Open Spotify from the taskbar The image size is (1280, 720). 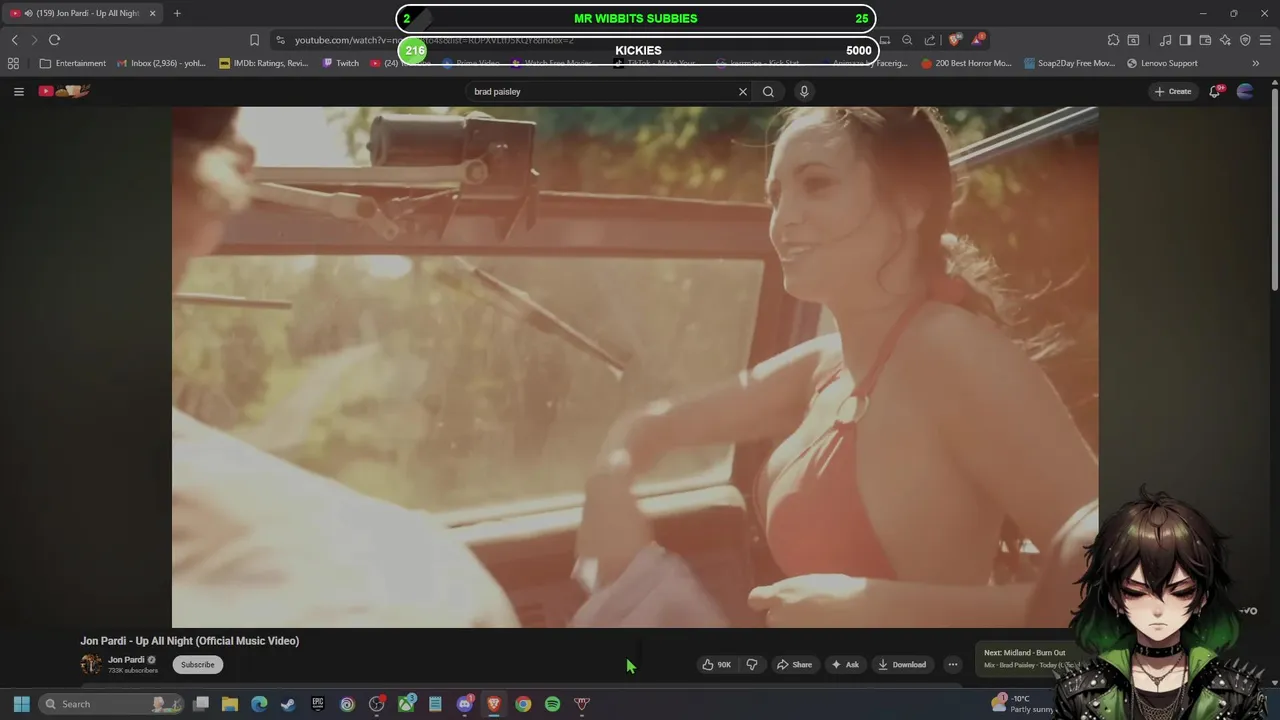pyautogui.click(x=552, y=704)
